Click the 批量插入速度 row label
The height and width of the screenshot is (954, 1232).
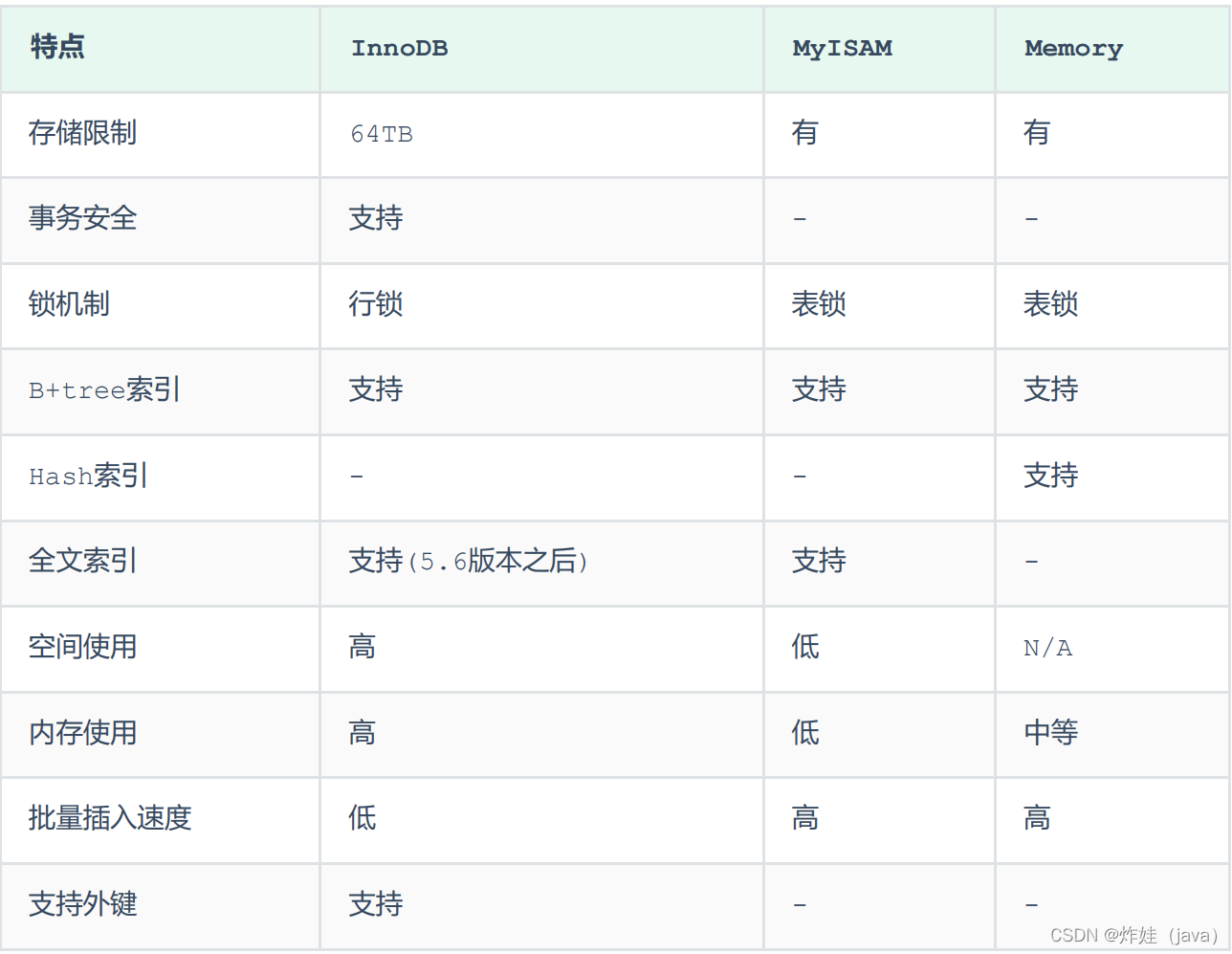click(x=110, y=818)
